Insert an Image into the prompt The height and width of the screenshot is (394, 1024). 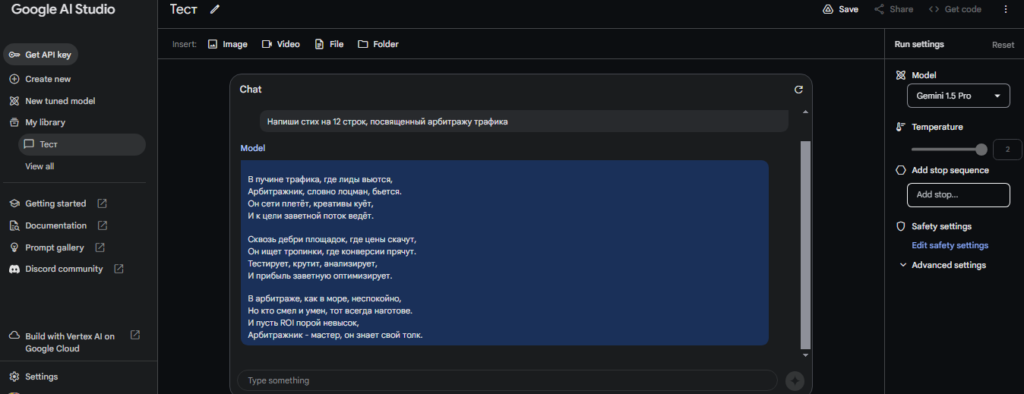pos(228,44)
